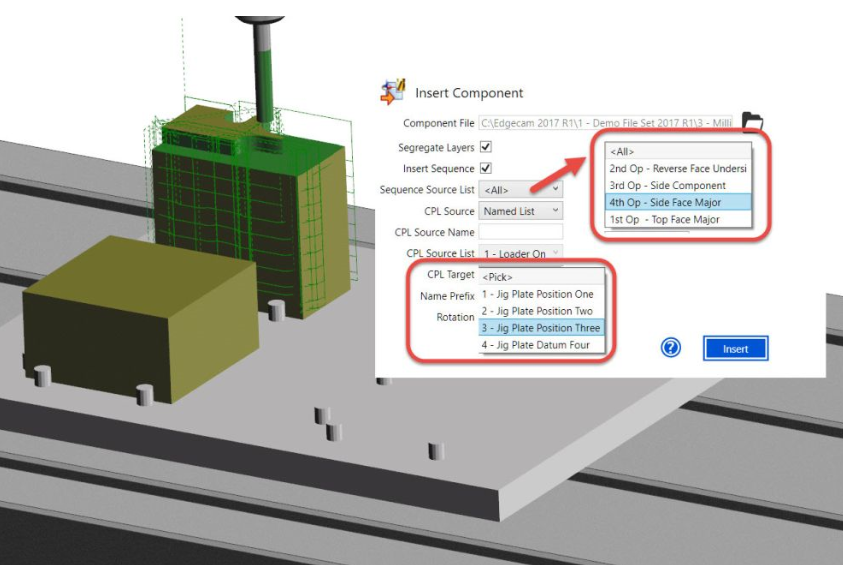Select '<All>' in the sequence list
Viewport: 843px width, 565px height.
(x=679, y=151)
